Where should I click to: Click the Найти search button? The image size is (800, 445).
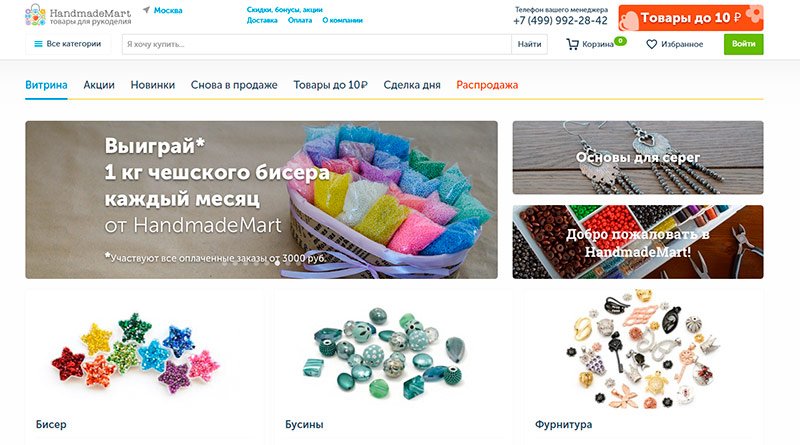tap(529, 44)
